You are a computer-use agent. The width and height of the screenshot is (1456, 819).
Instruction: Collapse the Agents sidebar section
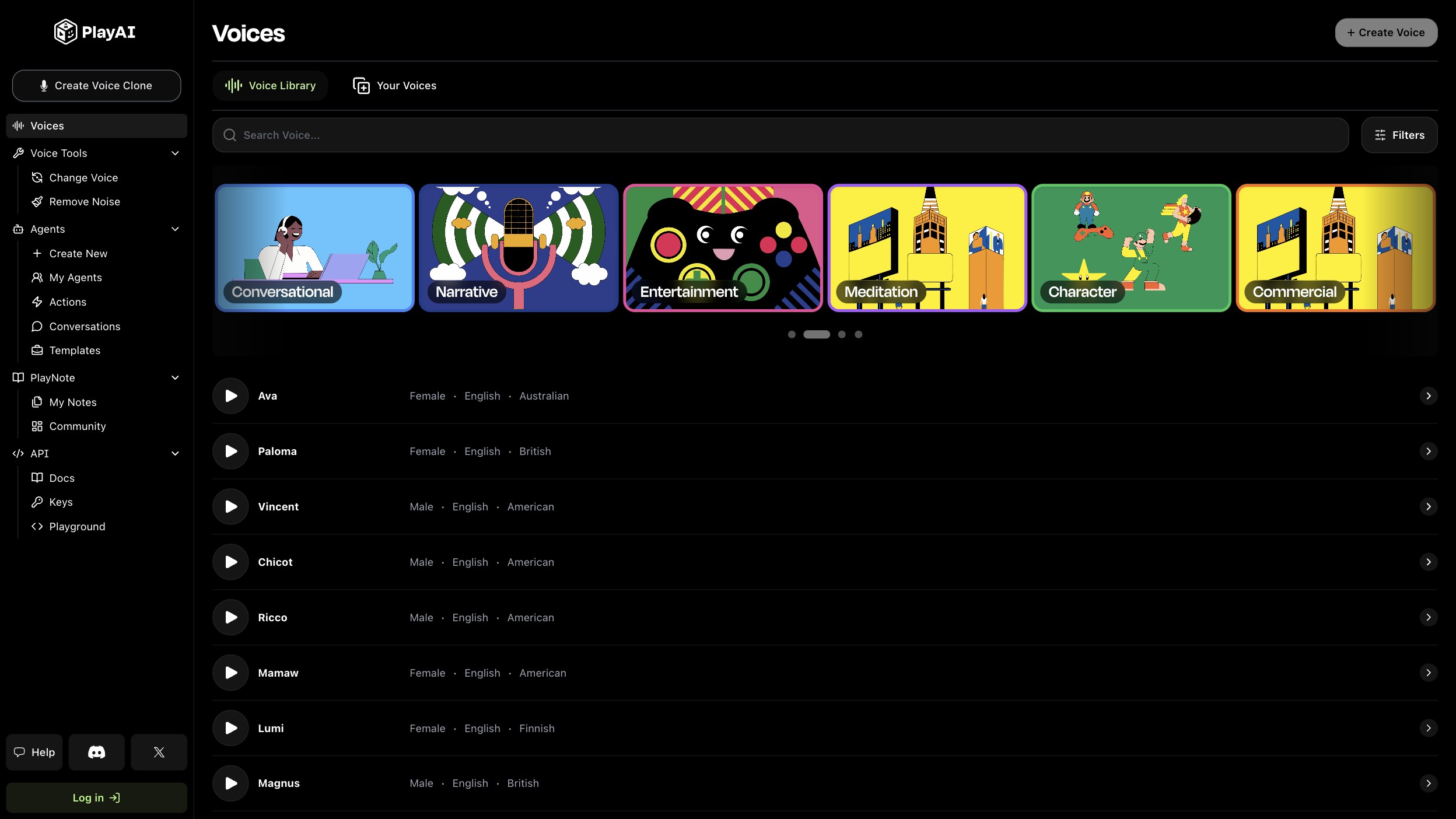coord(175,229)
